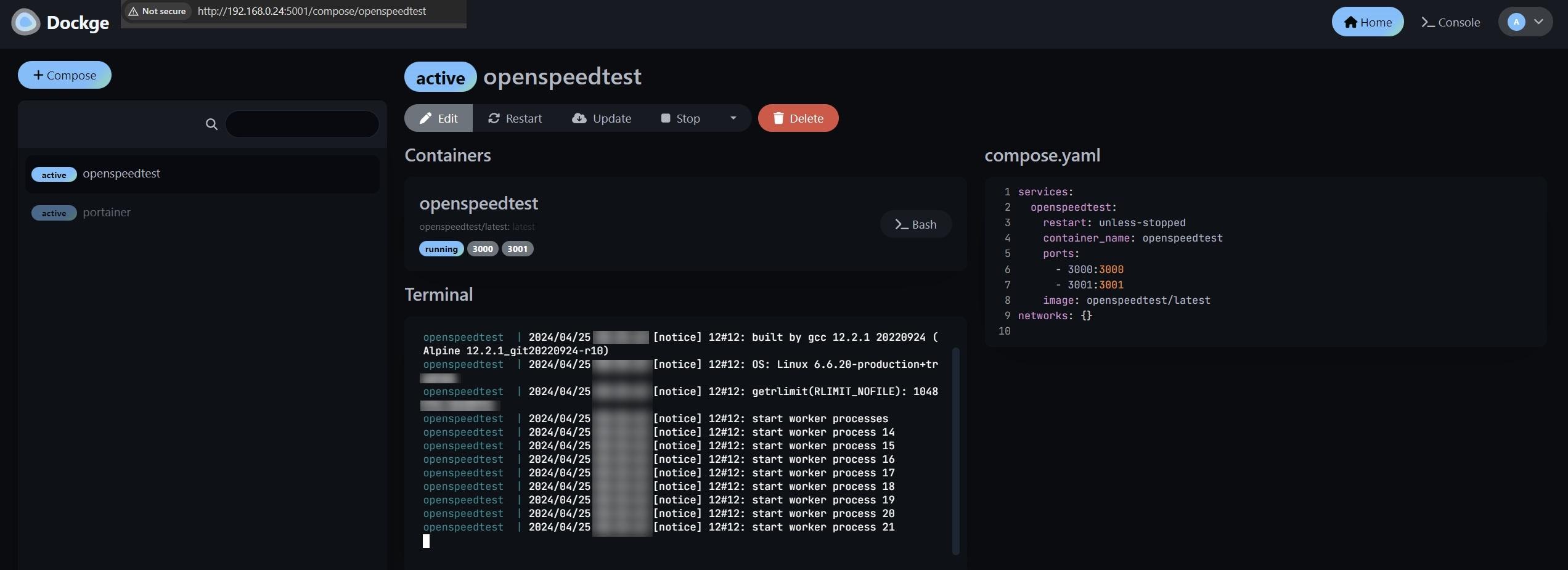
Task: Open the user profile dropdown menu
Action: (1525, 22)
